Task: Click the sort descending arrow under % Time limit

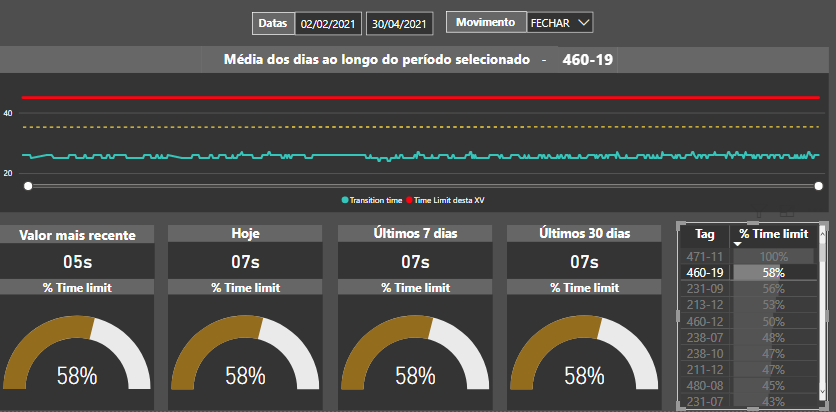Action: click(738, 244)
